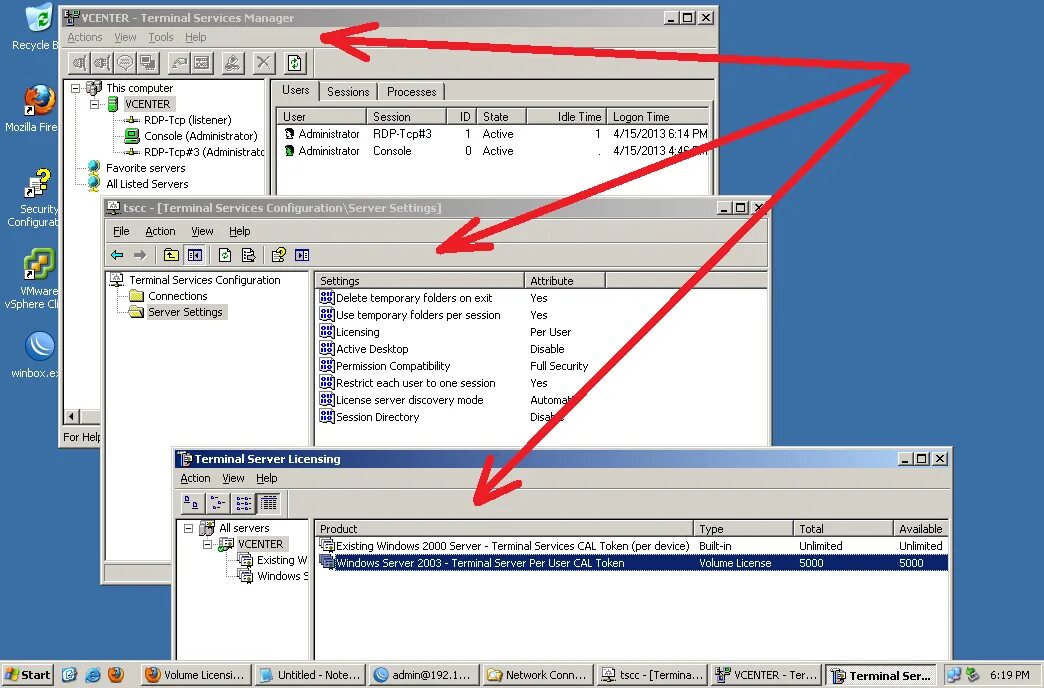Select All Listed Servers tree item
This screenshot has width=1044, height=688.
(147, 184)
